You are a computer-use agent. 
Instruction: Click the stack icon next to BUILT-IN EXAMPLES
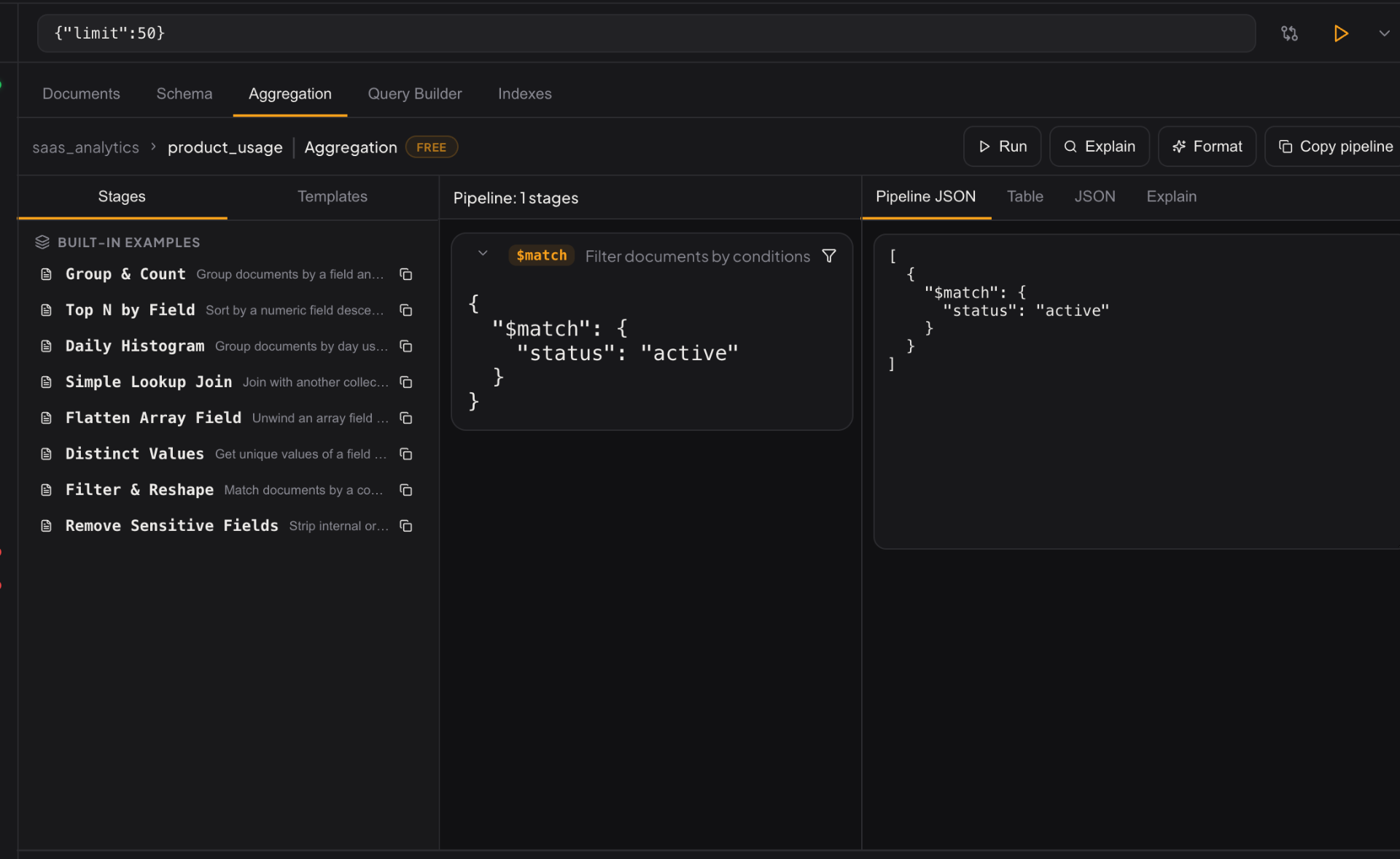click(43, 242)
